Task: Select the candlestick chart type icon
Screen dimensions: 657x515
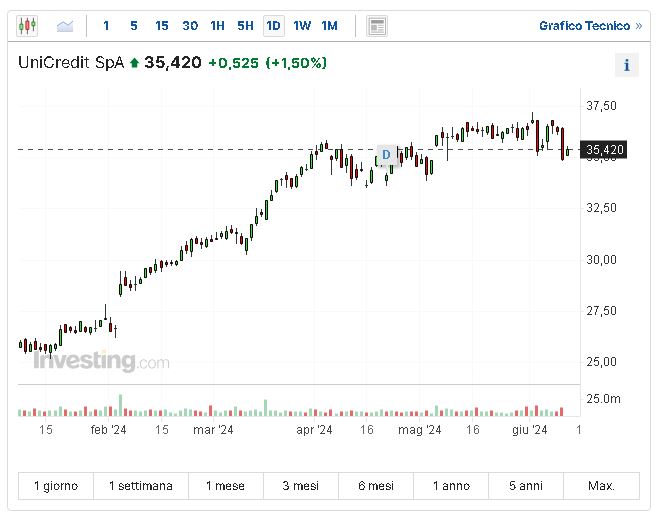Action: 27,26
